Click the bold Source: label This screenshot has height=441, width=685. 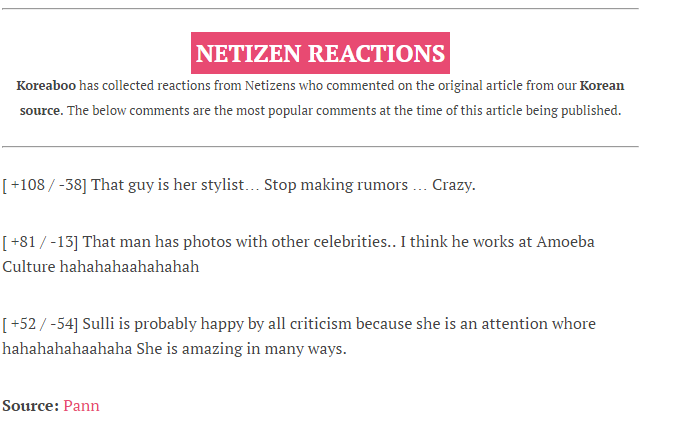[31, 406]
